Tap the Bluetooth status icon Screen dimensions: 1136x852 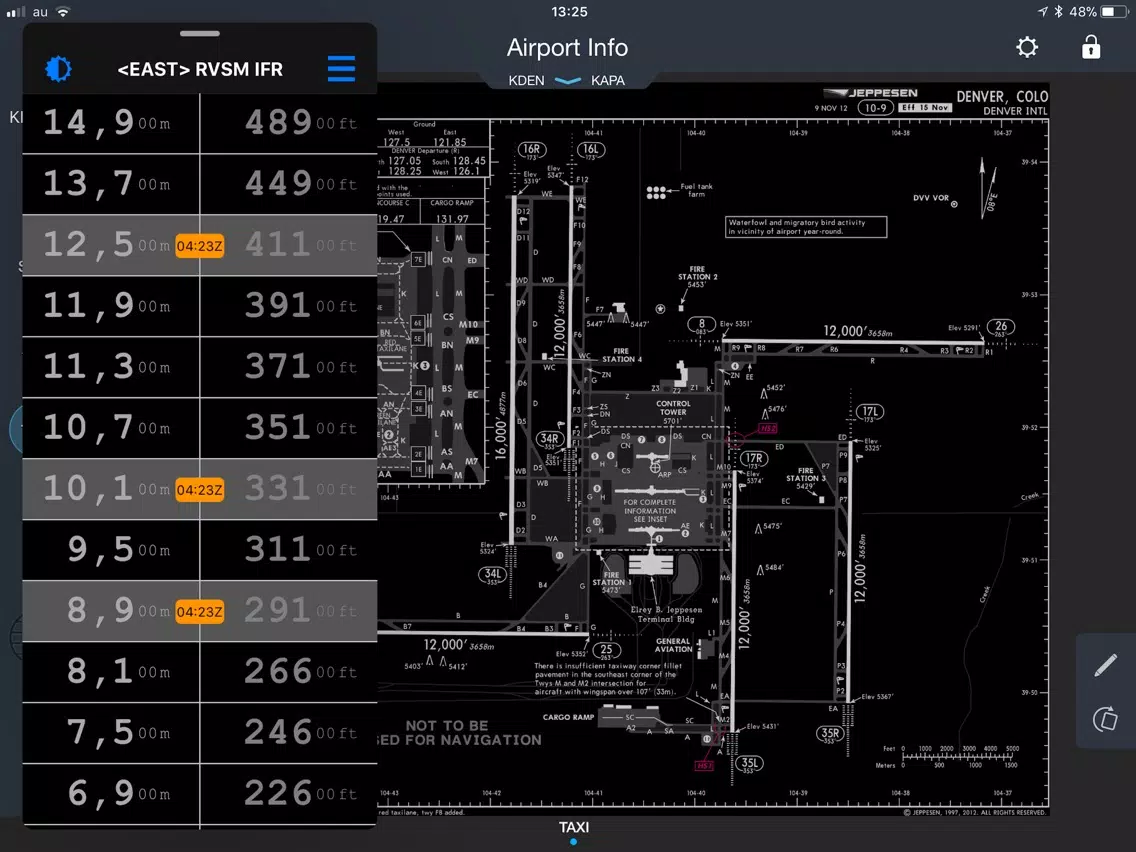point(1058,12)
